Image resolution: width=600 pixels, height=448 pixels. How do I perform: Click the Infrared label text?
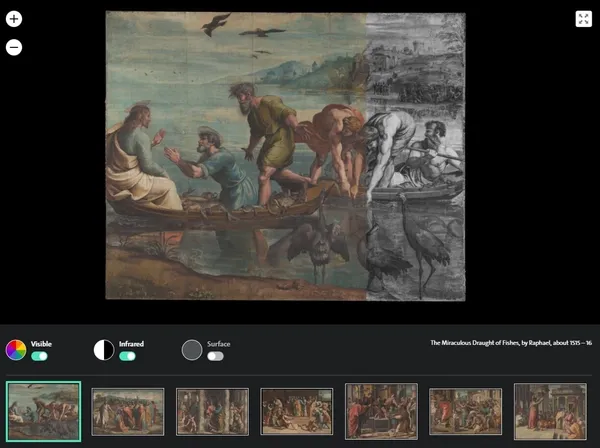(x=131, y=344)
